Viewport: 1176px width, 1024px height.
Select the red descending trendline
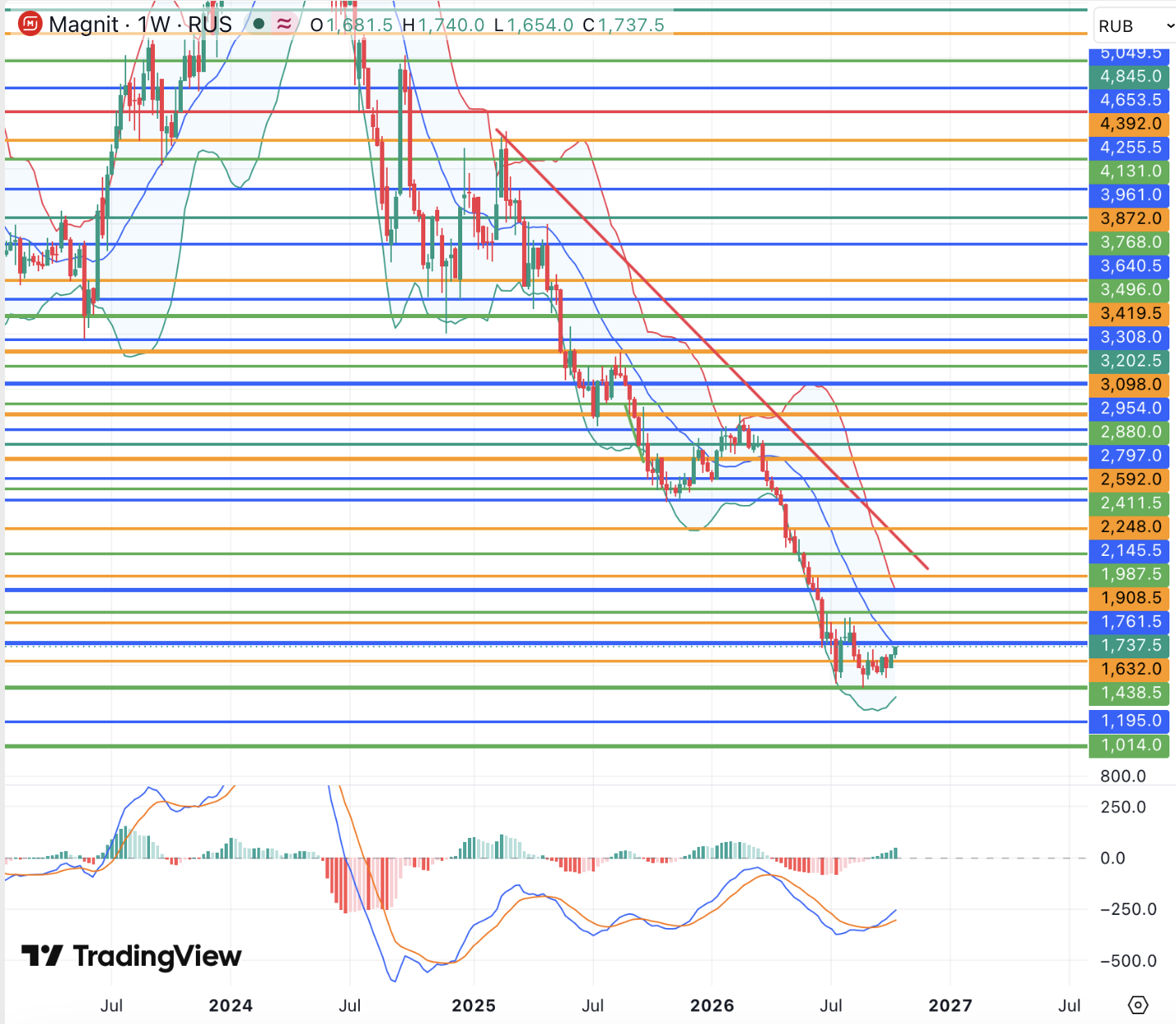click(x=711, y=348)
